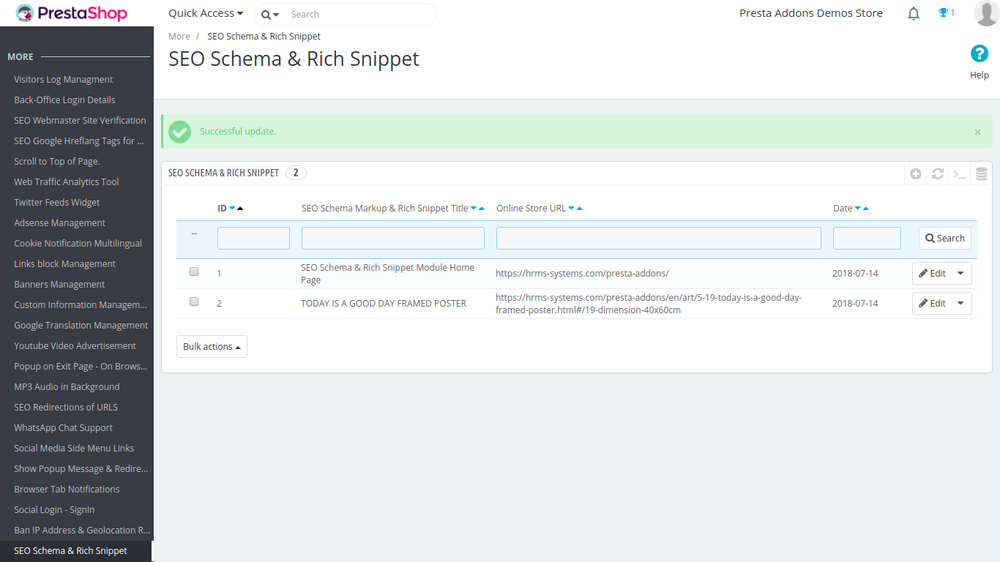
Task: Export to SQL Manager database icon
Action: (982, 174)
